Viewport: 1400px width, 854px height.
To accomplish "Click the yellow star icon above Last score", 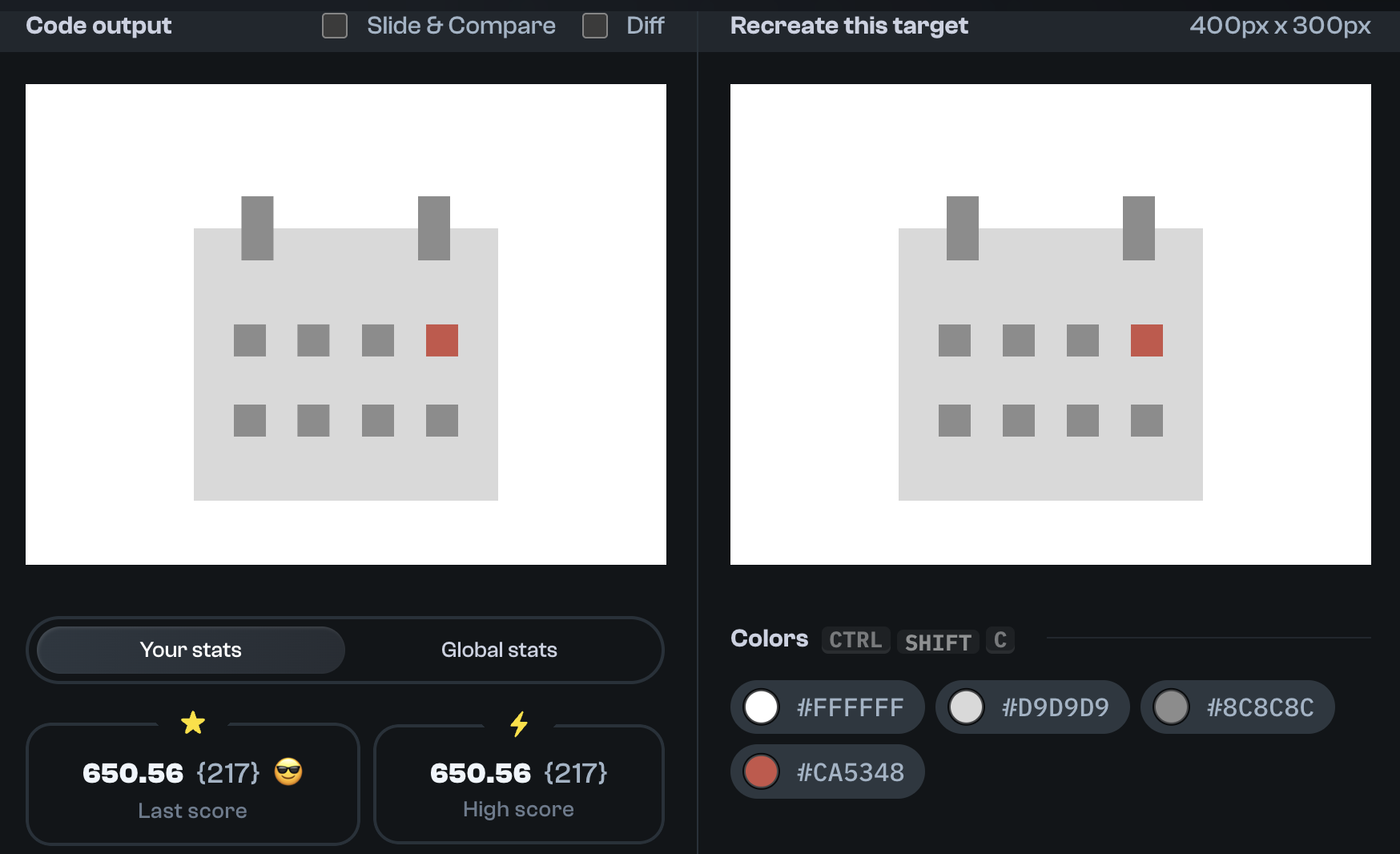I will click(x=193, y=723).
